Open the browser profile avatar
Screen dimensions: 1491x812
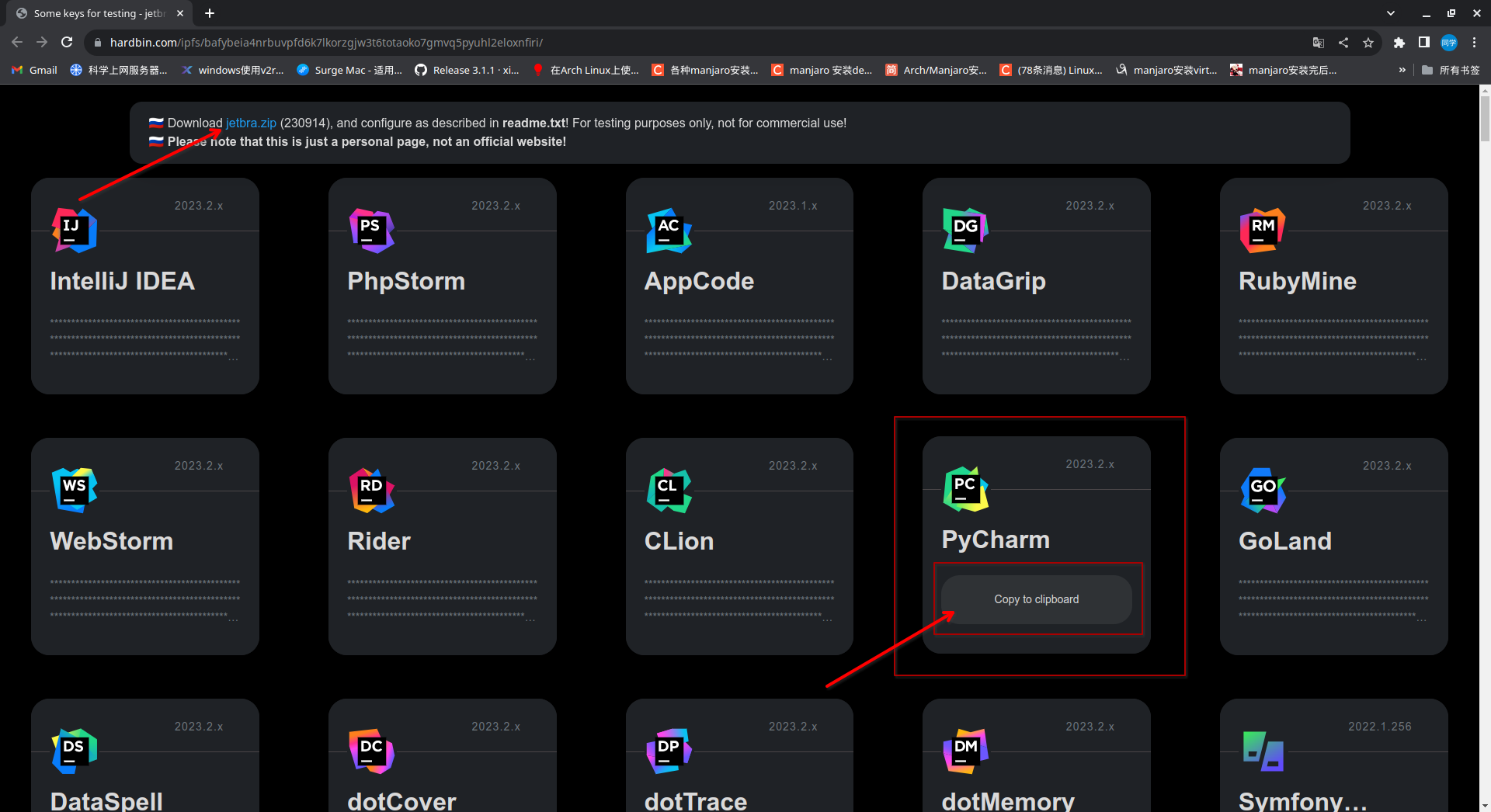point(1449,43)
